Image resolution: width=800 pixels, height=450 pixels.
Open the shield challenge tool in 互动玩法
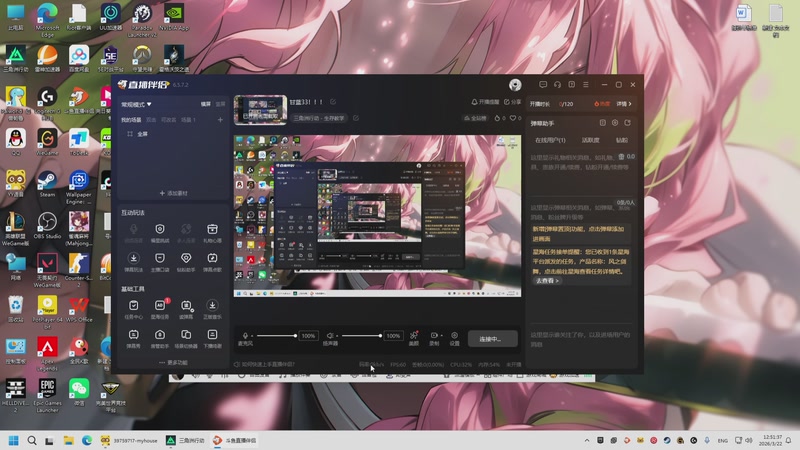(x=160, y=233)
